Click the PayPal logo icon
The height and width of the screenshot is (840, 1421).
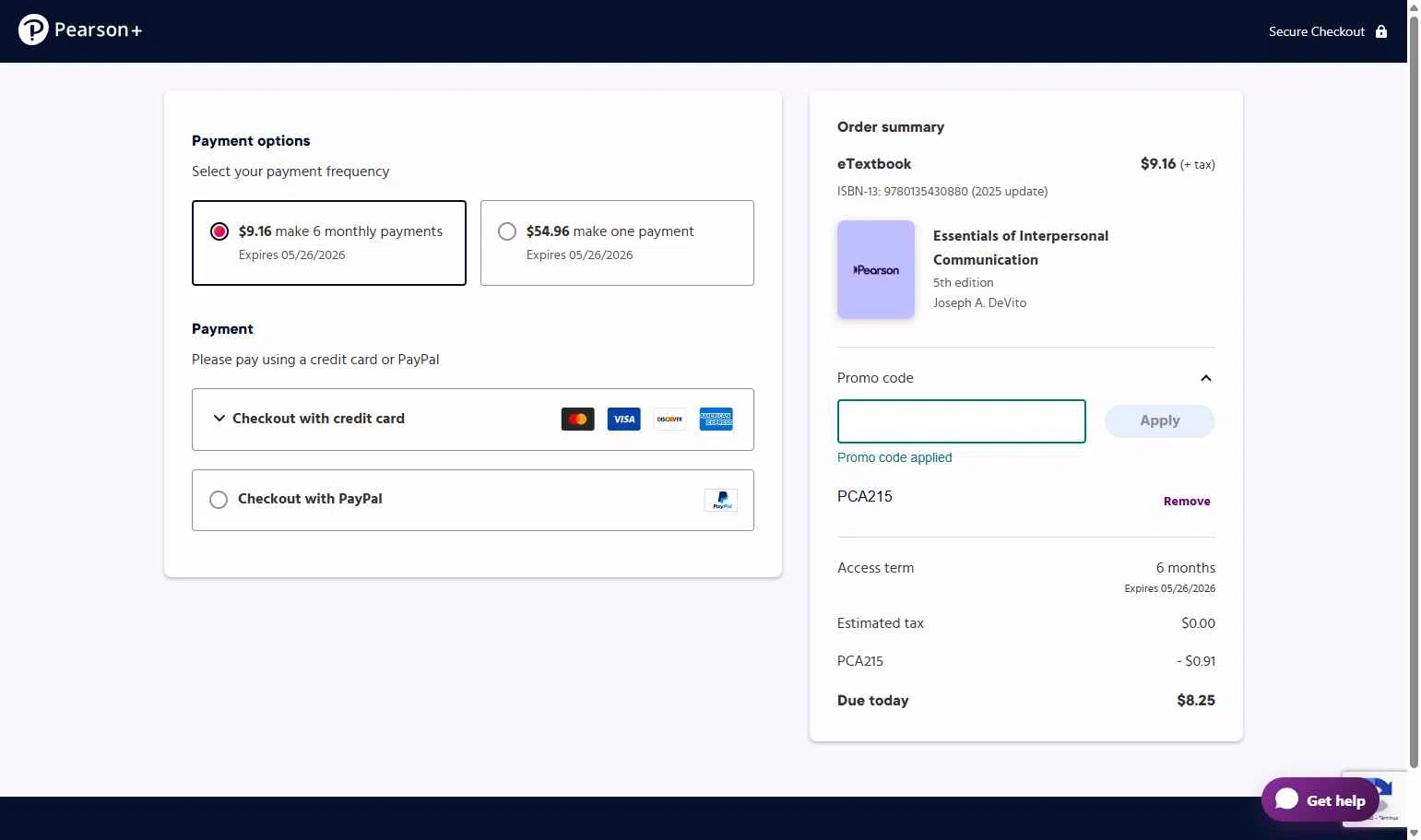pos(721,500)
